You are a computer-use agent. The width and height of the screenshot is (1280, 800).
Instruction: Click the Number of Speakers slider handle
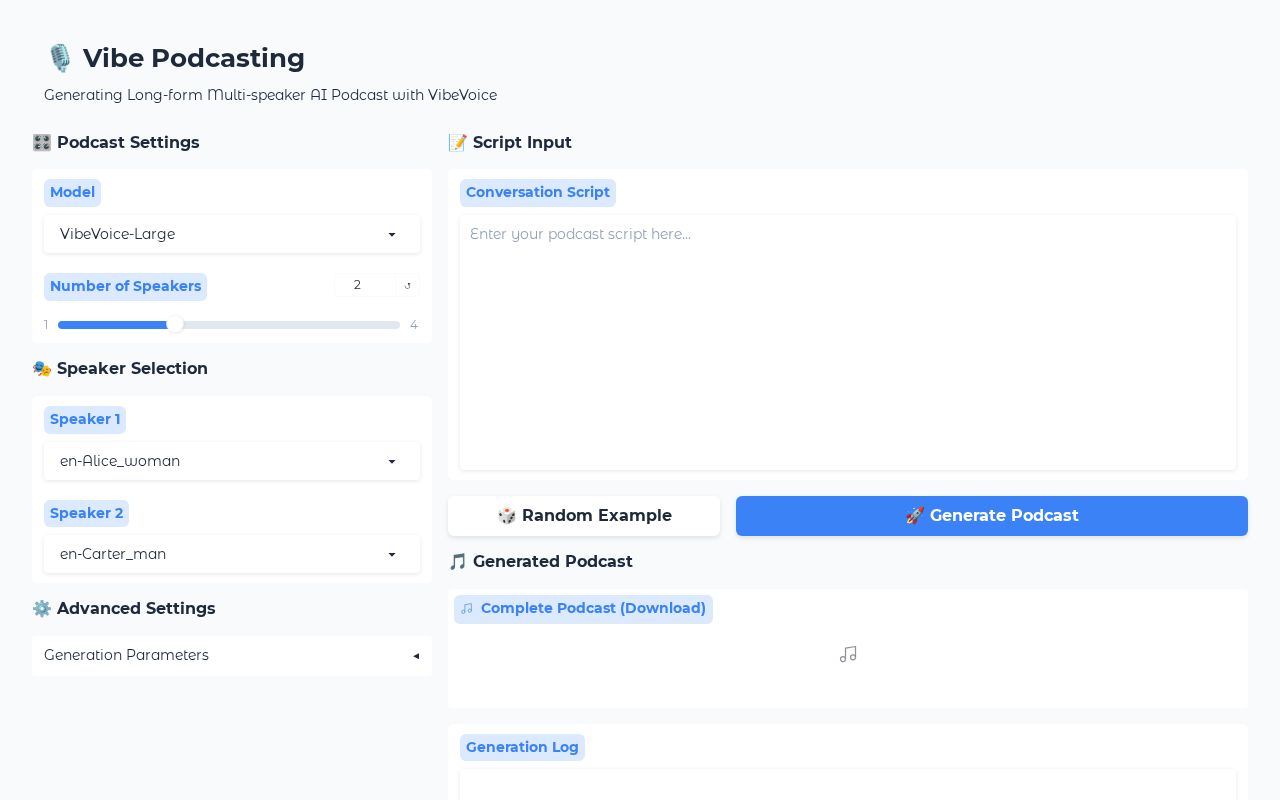tap(175, 324)
